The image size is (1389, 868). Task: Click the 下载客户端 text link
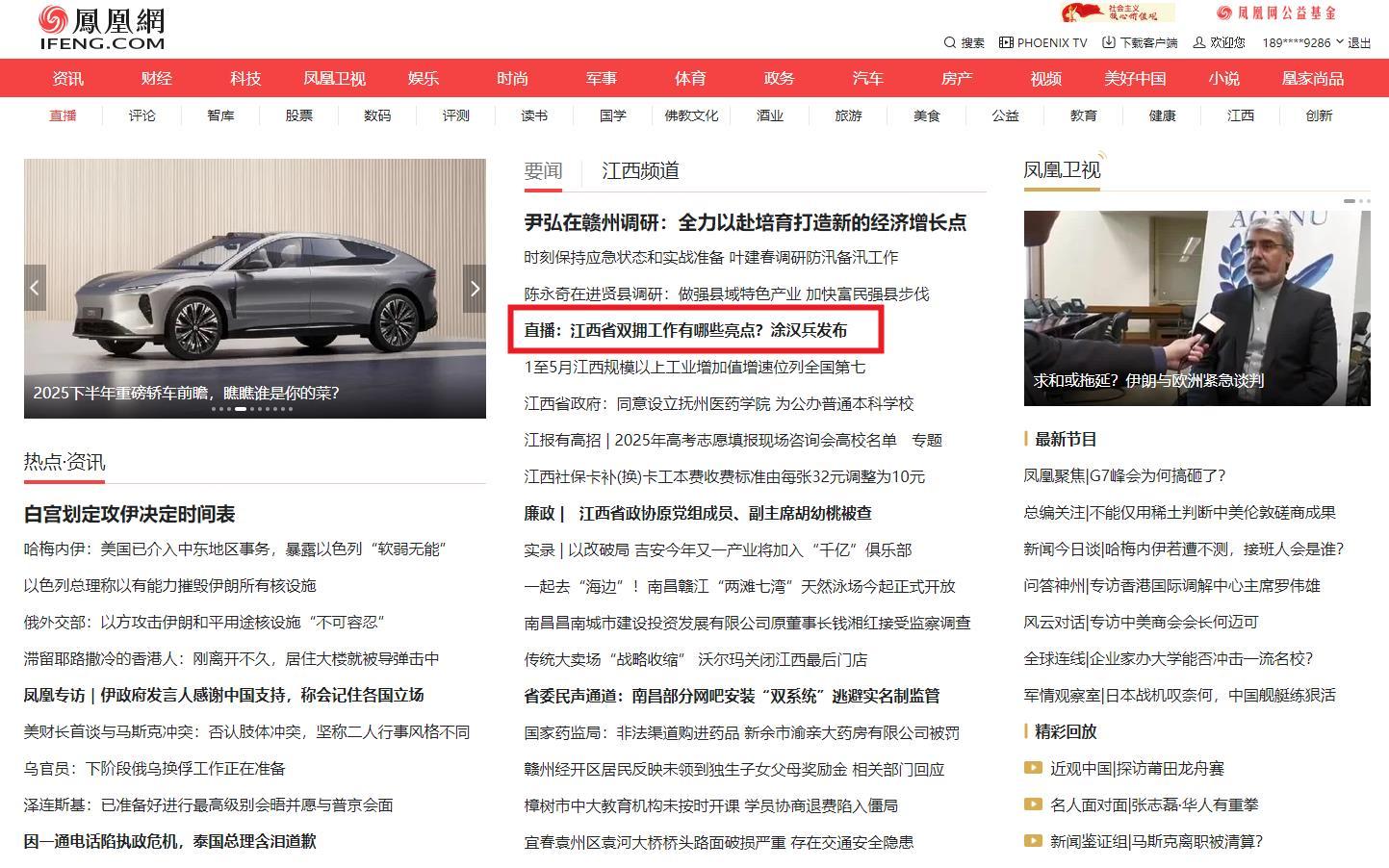pyautogui.click(x=1148, y=42)
